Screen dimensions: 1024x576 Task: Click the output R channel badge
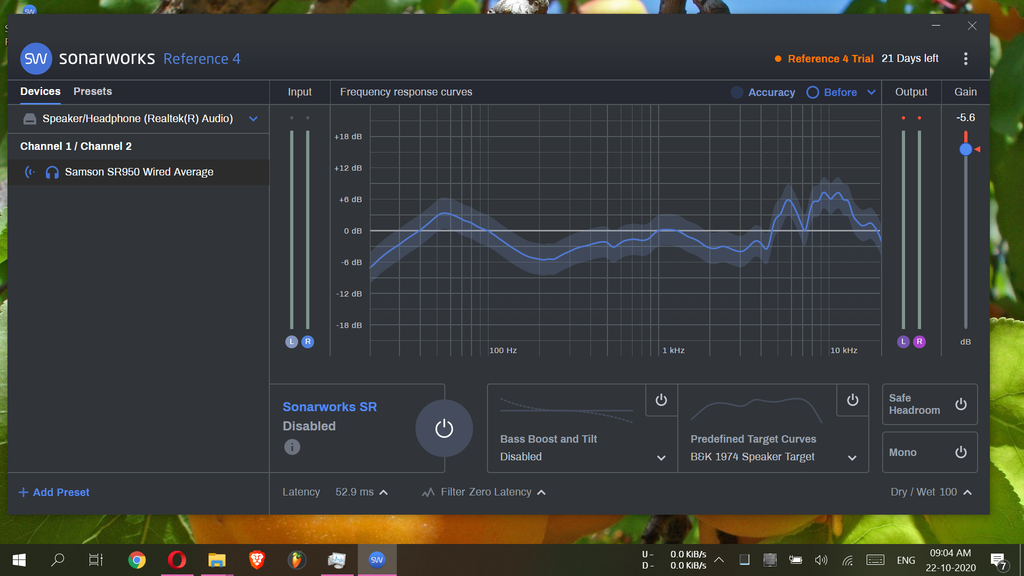point(919,342)
